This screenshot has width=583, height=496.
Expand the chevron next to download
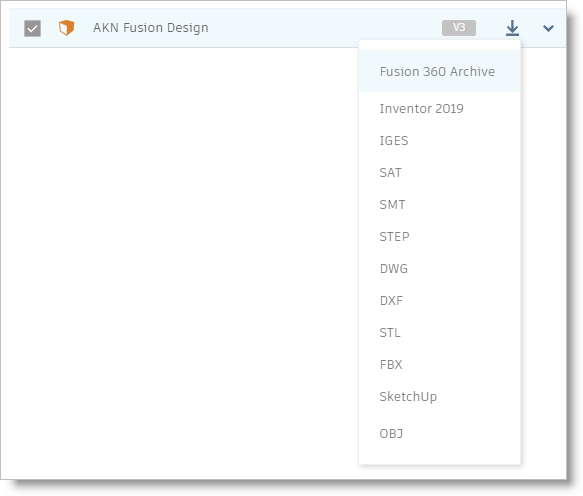[x=548, y=28]
